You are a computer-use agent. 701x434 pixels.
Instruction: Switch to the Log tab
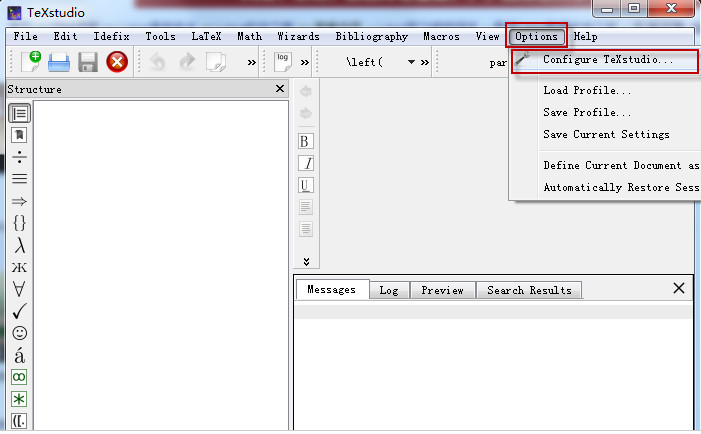[389, 290]
